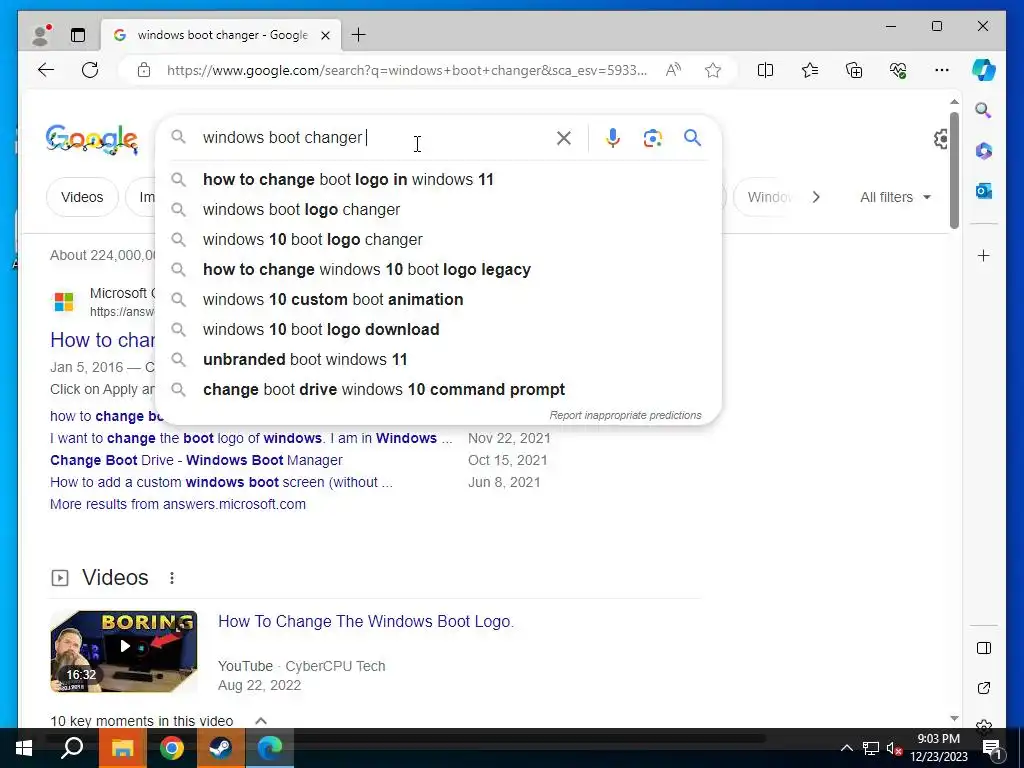Open I want to change the boot logo result

(x=251, y=438)
